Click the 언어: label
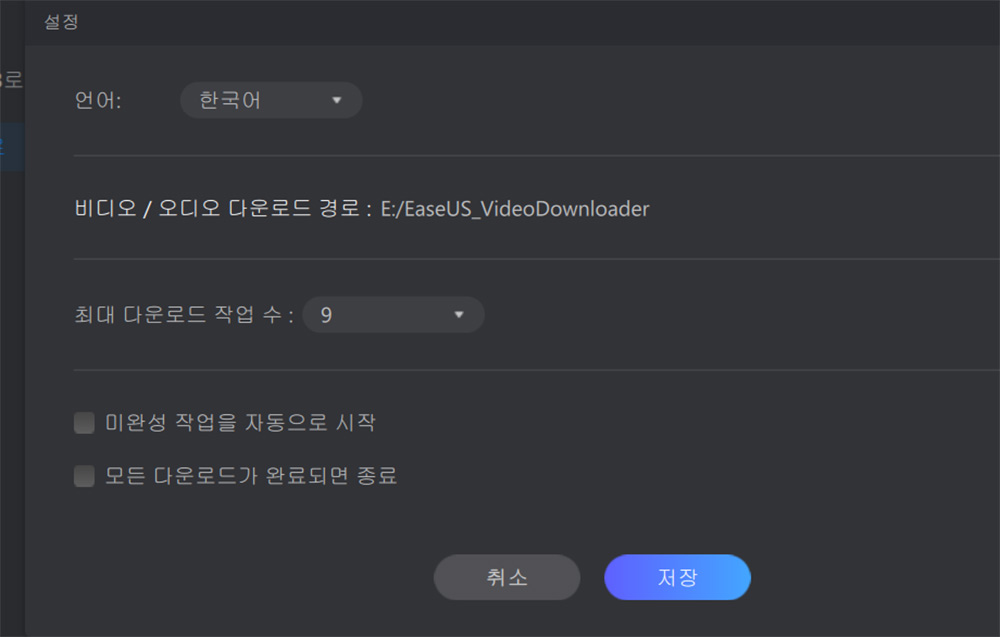 tap(98, 100)
